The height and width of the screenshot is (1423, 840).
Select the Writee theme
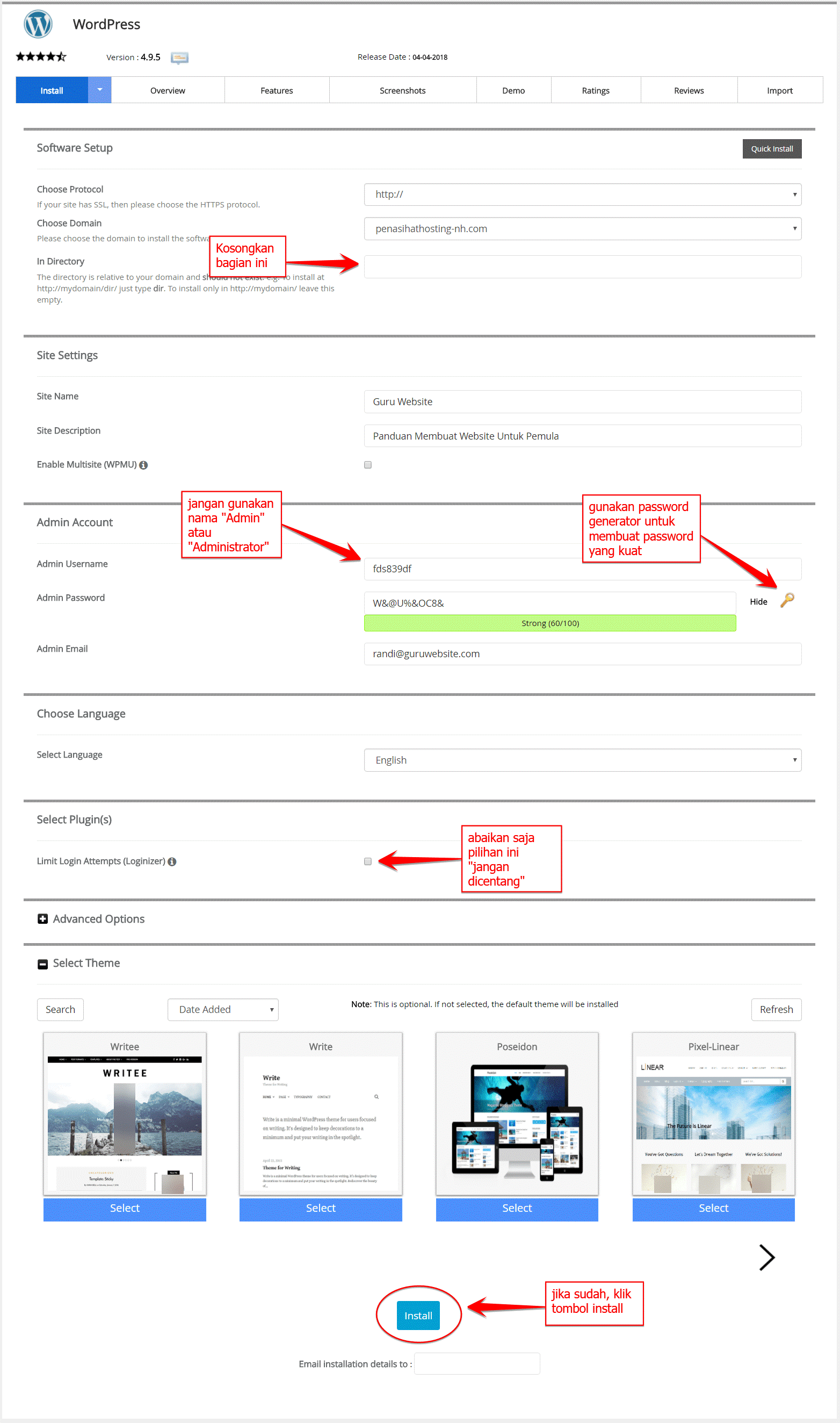coord(125,1209)
